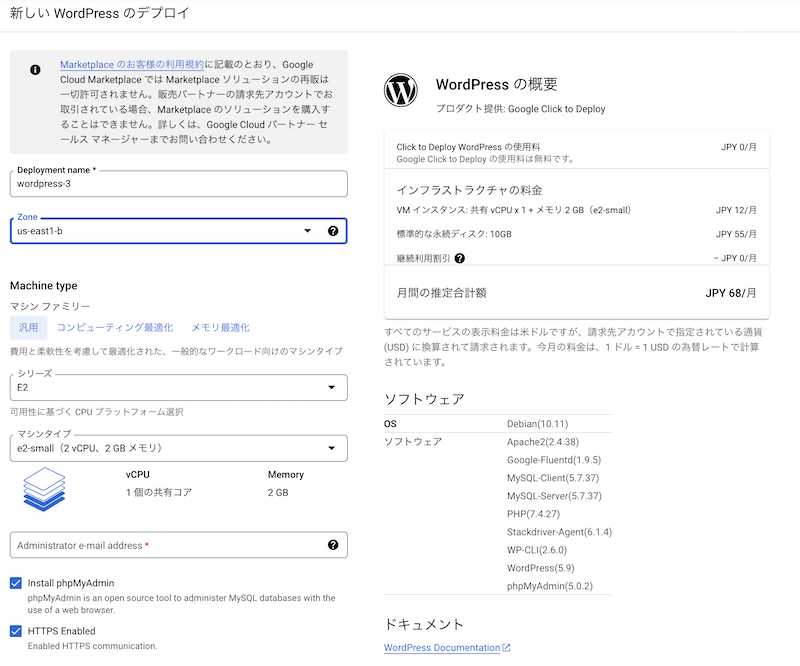
Task: Click the 月間の推定合計額 label
Action: pyautogui.click(x=441, y=293)
